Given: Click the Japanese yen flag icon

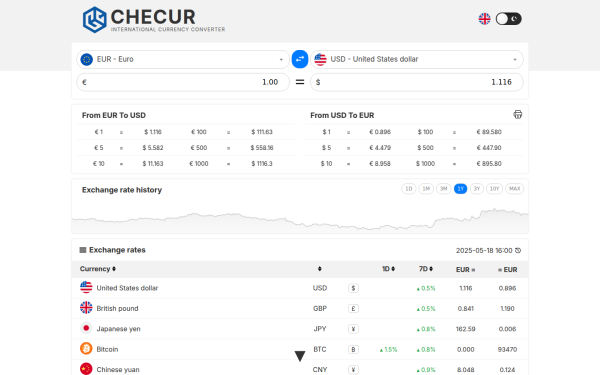Looking at the screenshot, I should 86,328.
